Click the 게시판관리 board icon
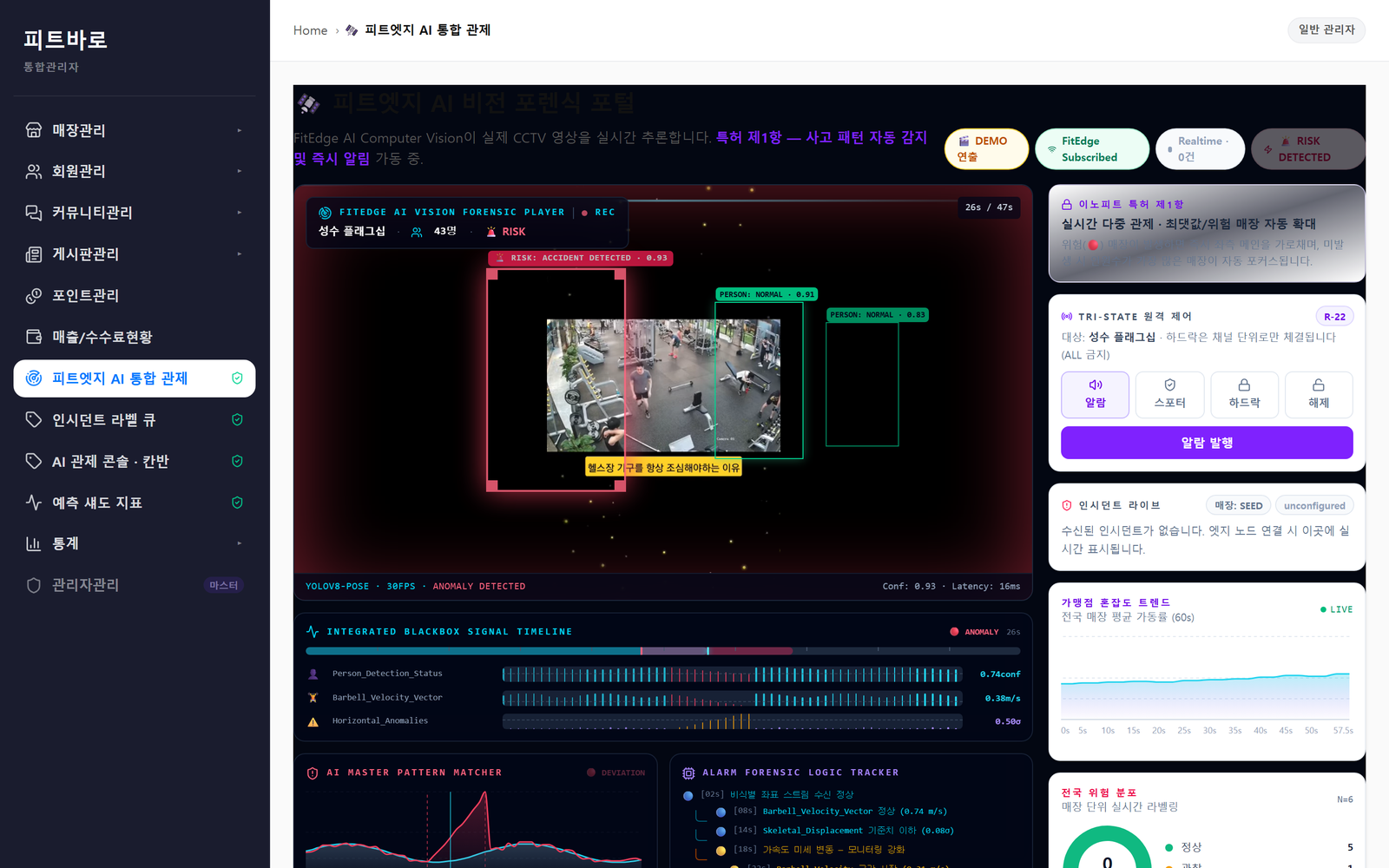1389x868 pixels. pyautogui.click(x=34, y=254)
